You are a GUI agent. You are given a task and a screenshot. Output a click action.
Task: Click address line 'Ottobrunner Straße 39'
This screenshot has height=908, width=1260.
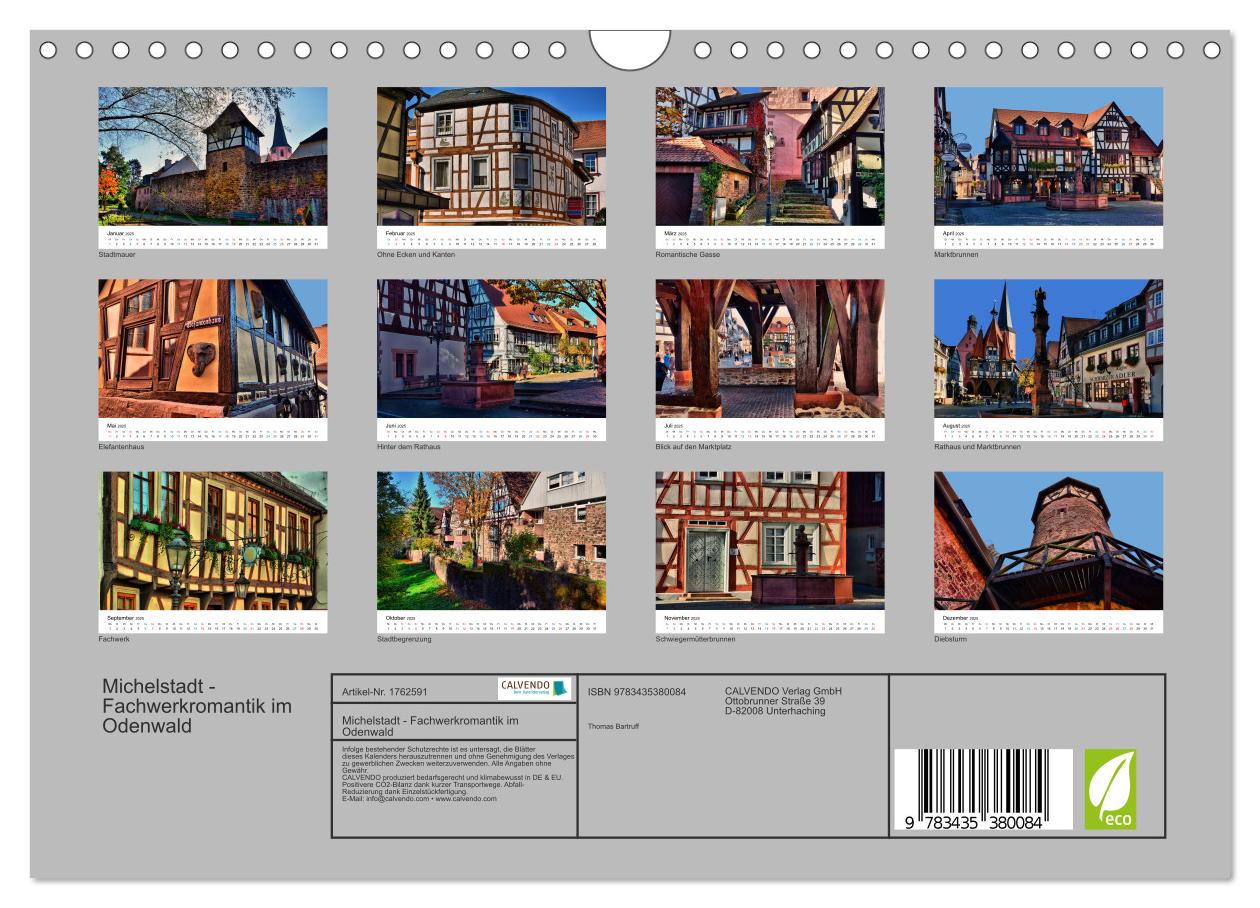click(775, 700)
